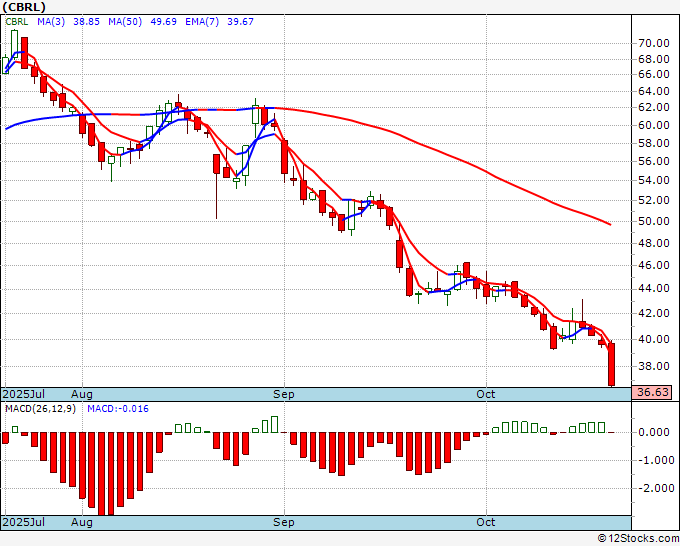Click the 64.00 price axis label
The image size is (680, 546).
click(654, 92)
